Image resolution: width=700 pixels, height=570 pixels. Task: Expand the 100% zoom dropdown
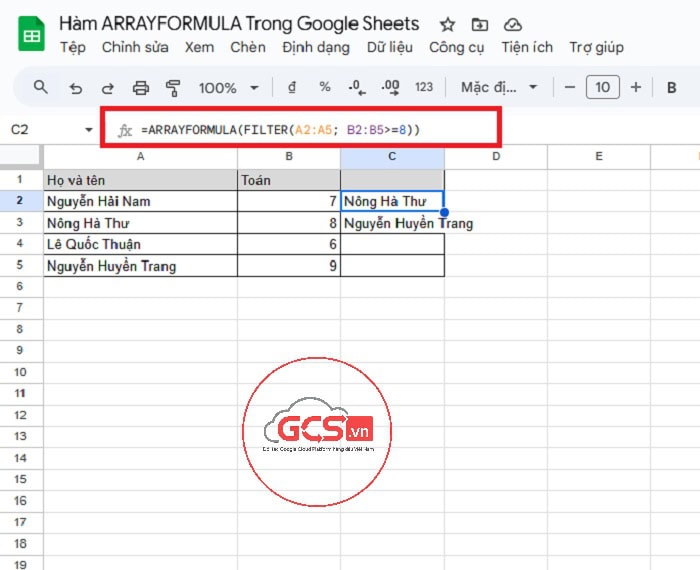coord(229,88)
